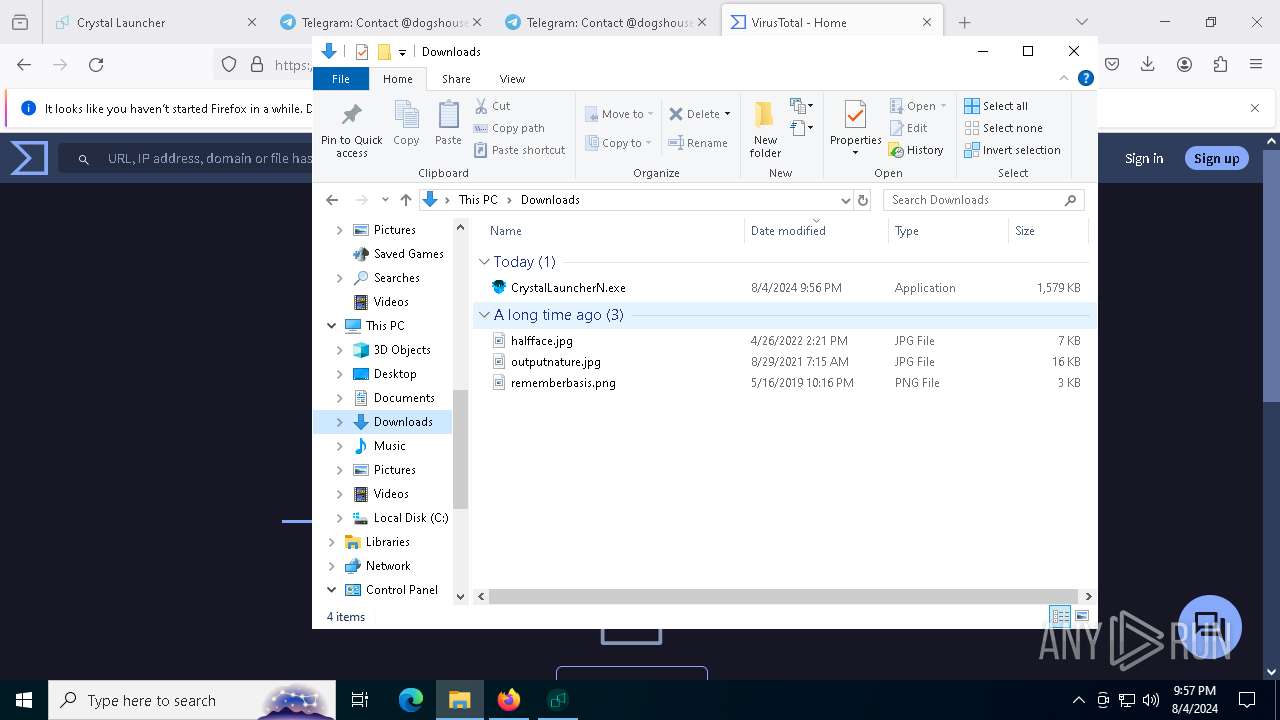Viewport: 1280px width, 720px height.
Task: Click the horizontal scrollbar in file list
Action: [784, 596]
